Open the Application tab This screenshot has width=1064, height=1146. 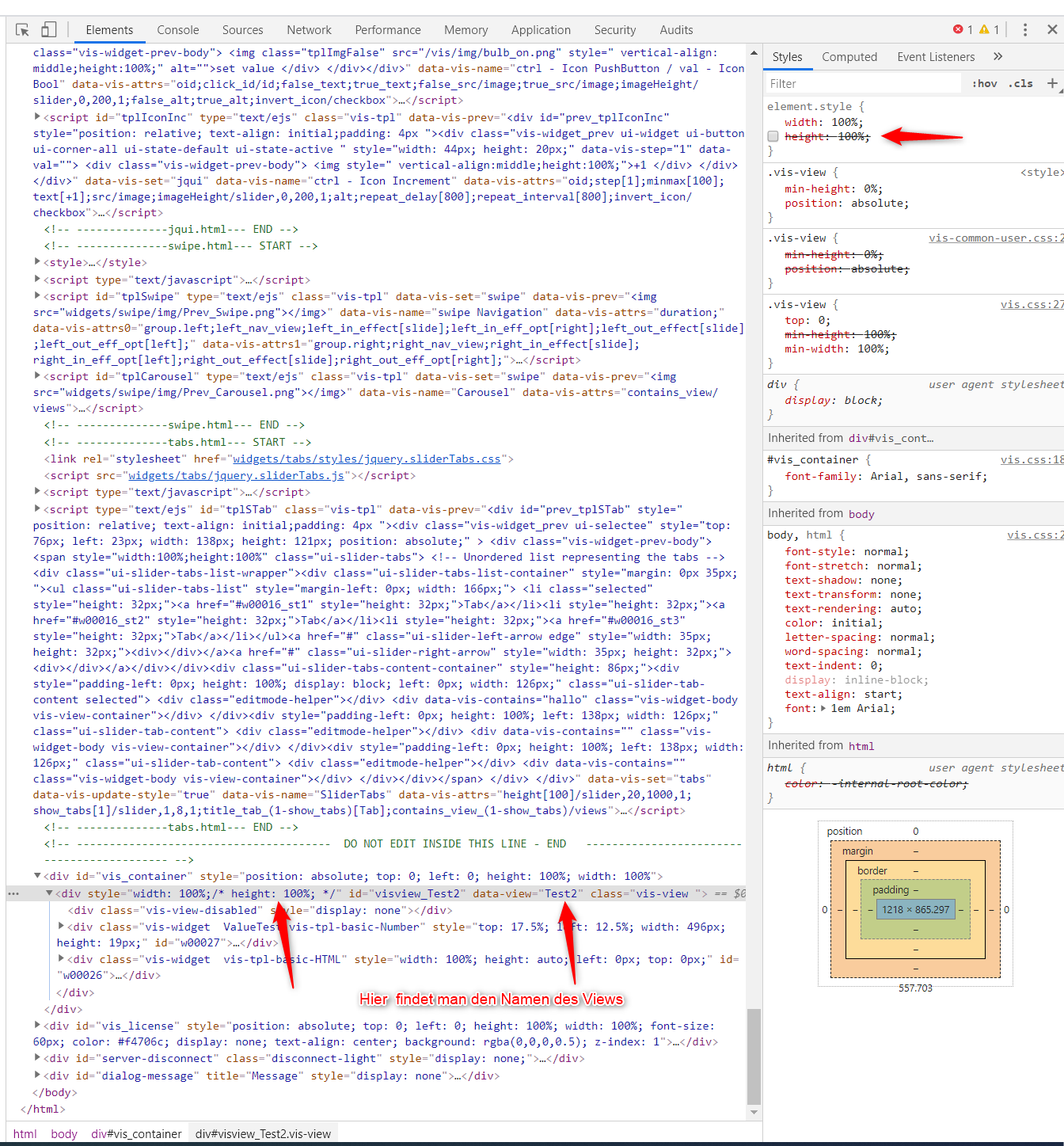click(x=541, y=30)
